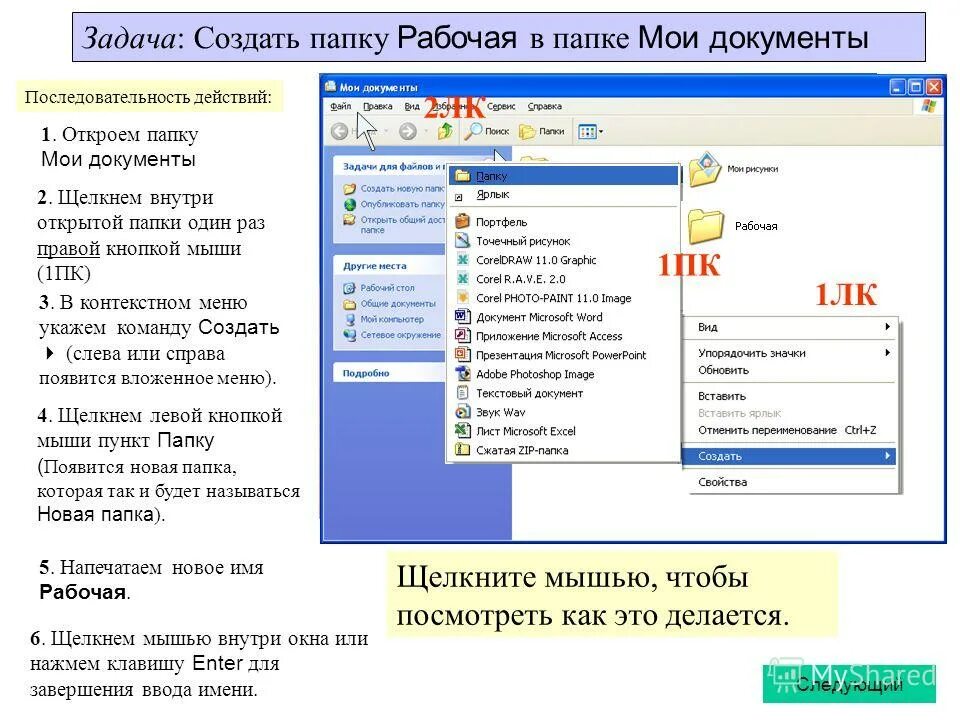The height and width of the screenshot is (720, 960).
Task: Click the Excel icon in submenu
Action: coord(462,431)
